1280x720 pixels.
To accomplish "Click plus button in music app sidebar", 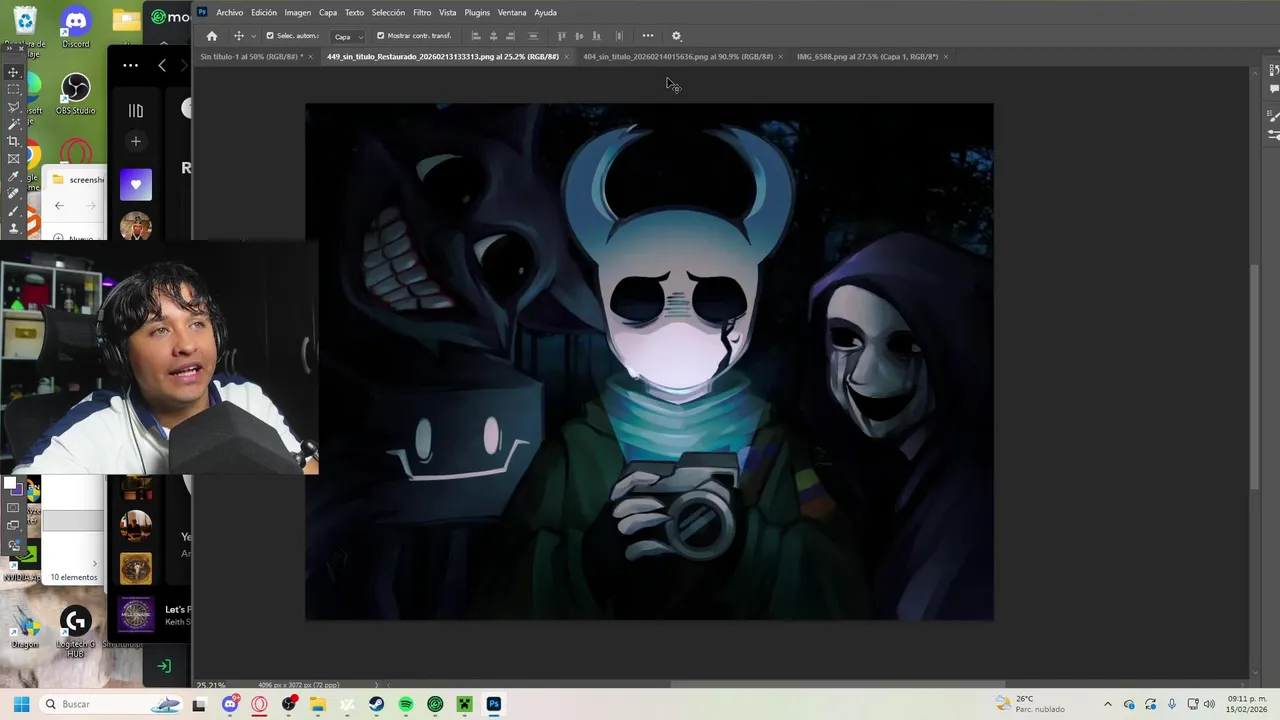I will coord(136,141).
